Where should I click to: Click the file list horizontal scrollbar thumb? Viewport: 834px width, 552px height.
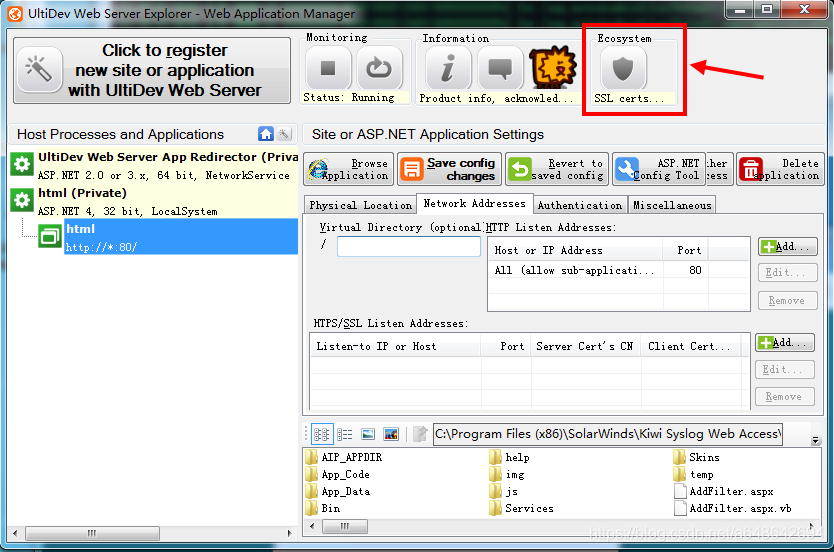345,526
